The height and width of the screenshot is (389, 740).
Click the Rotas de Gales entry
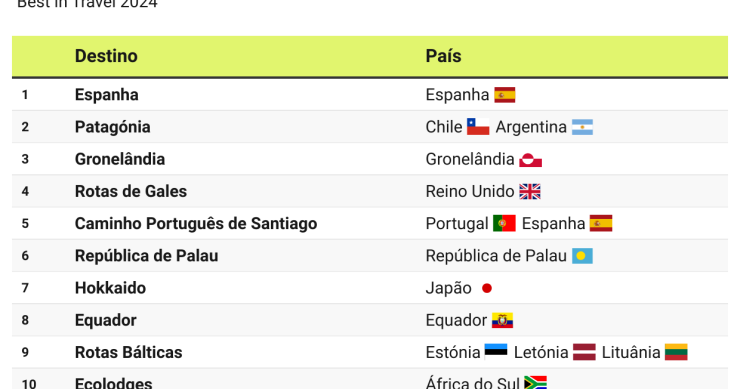click(x=131, y=191)
